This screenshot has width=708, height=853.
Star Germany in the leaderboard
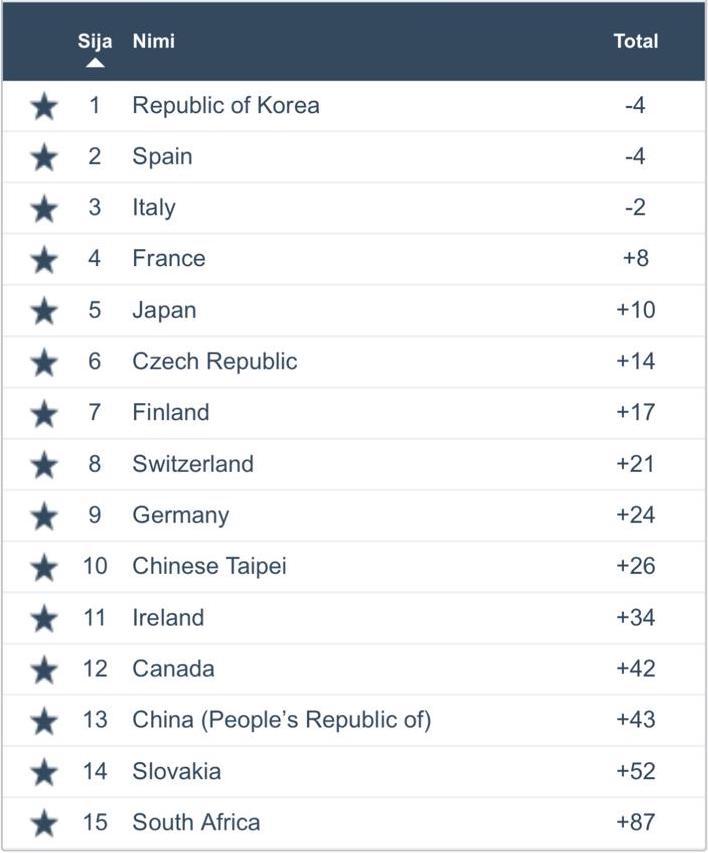[43, 515]
